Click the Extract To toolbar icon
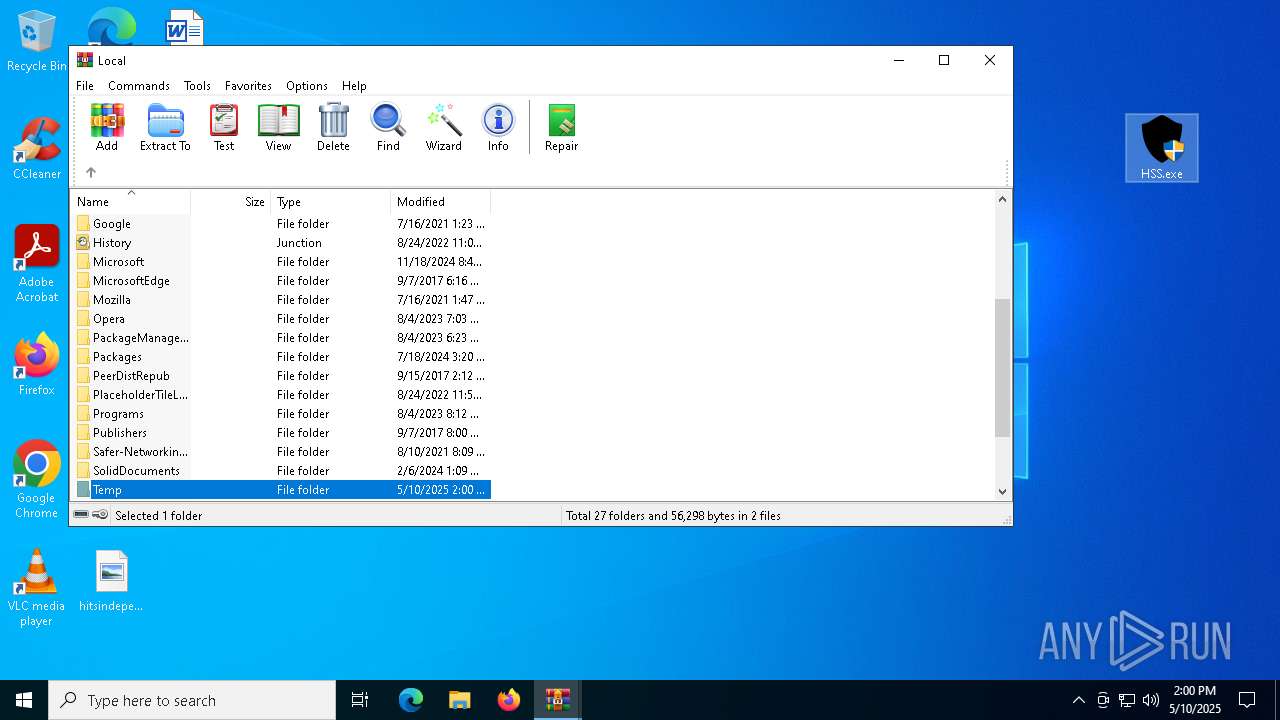1280x720 pixels. [165, 127]
